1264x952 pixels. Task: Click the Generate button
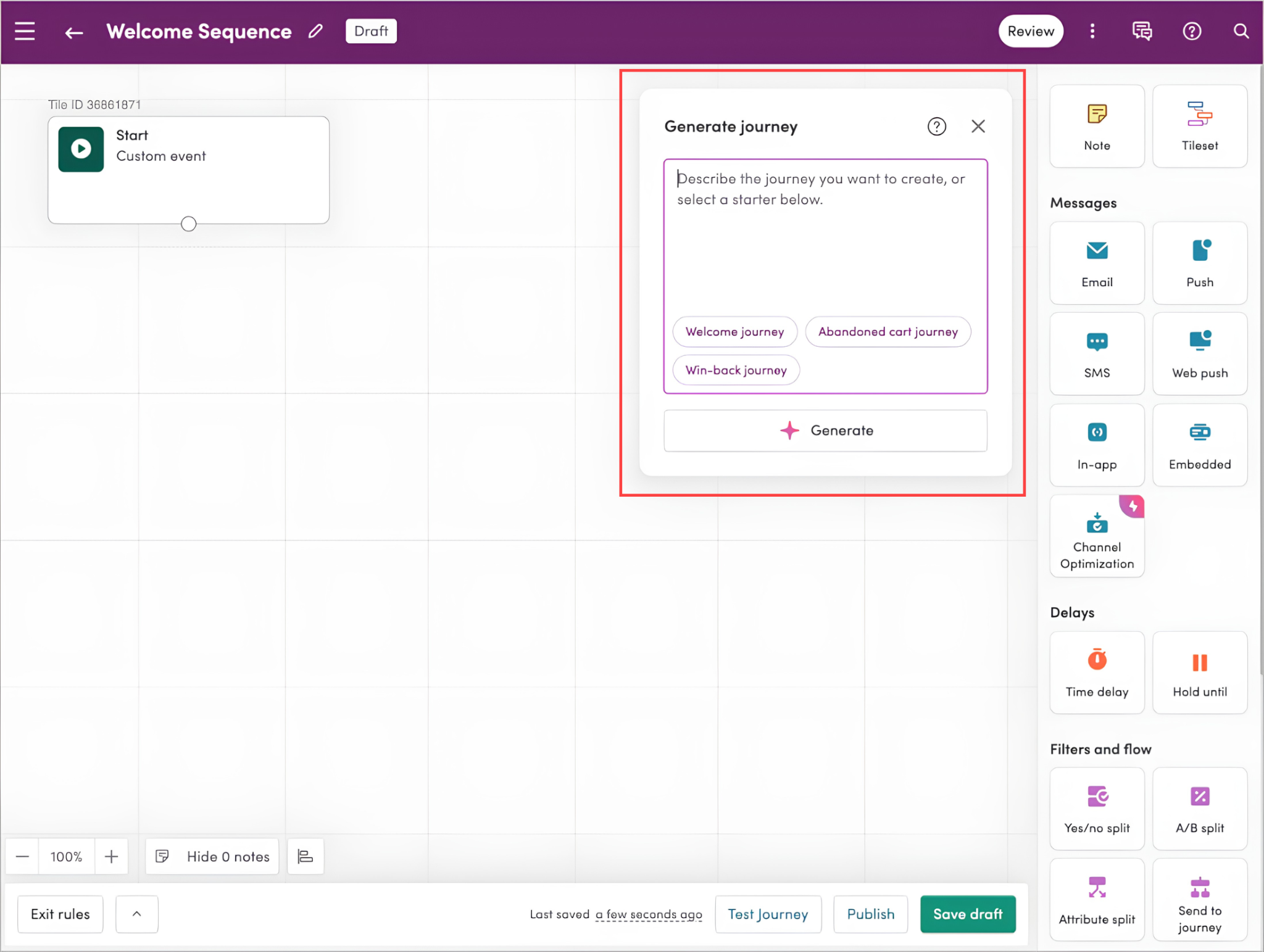(825, 431)
